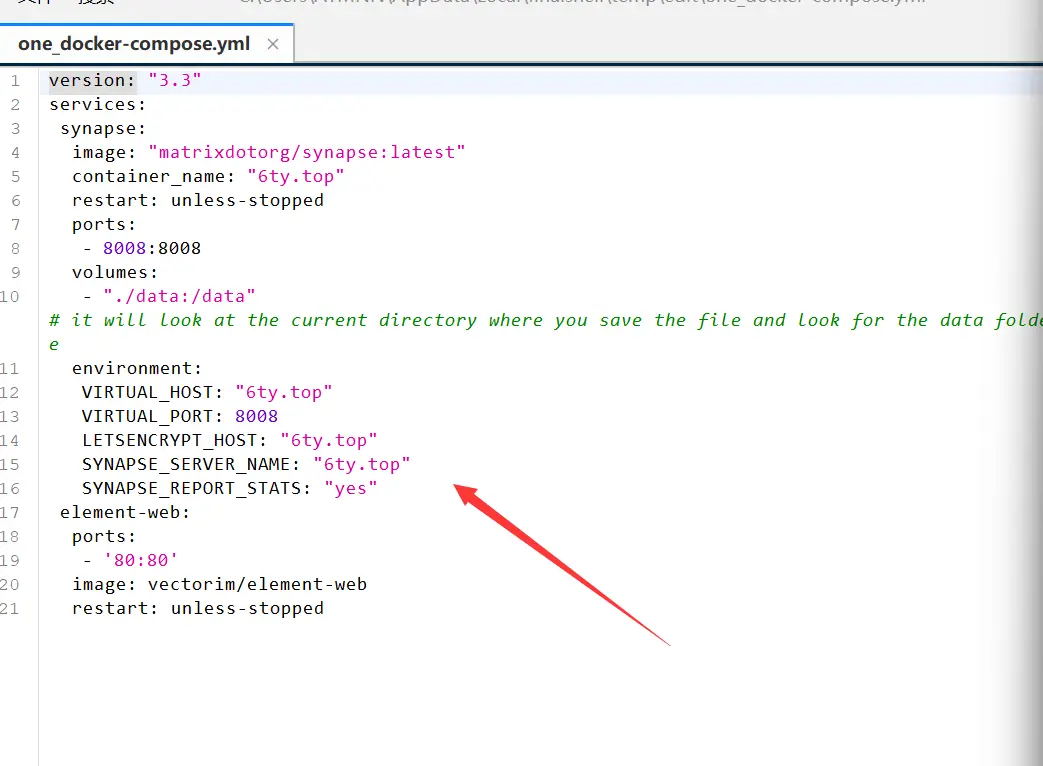Click the volumes: key

tap(114, 272)
